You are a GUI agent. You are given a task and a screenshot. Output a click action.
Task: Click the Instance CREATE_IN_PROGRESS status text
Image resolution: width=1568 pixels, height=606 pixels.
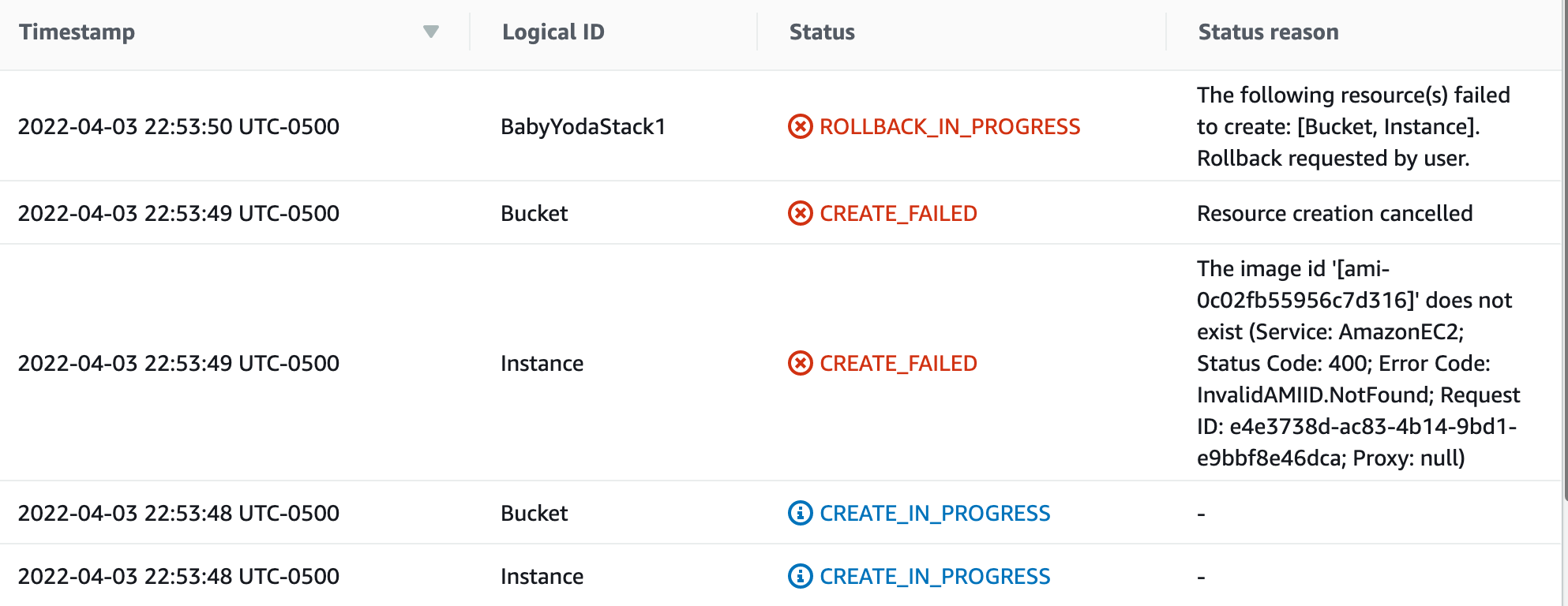[935, 577]
